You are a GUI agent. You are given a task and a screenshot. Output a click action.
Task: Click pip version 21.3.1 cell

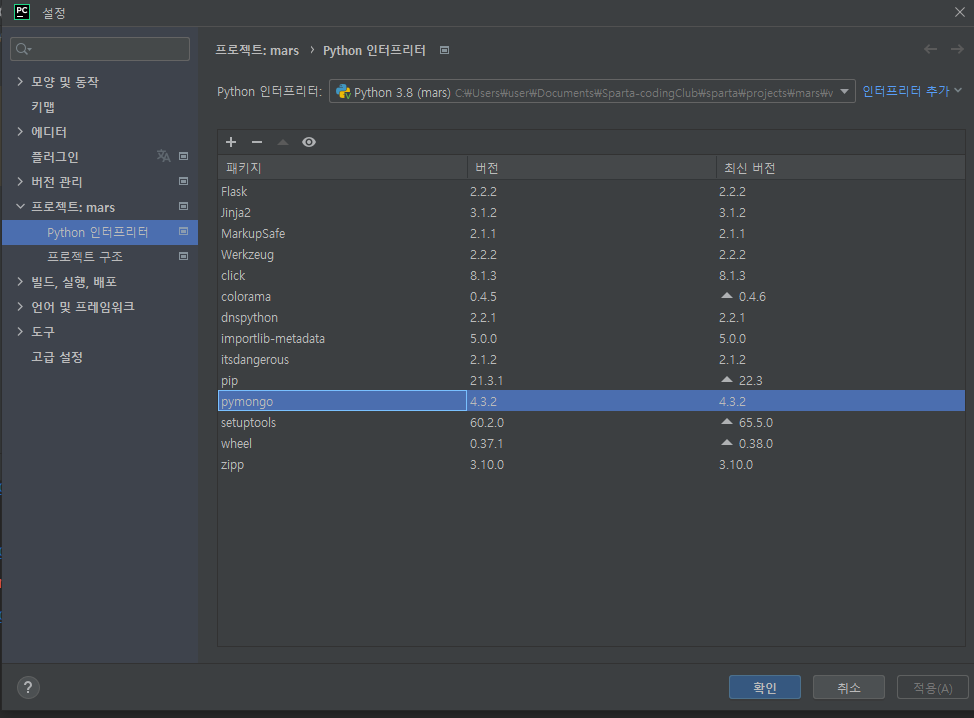click(486, 381)
